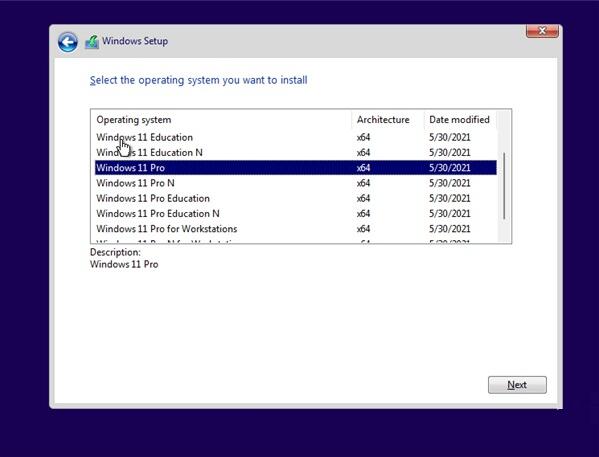
Task: Select the Windows 11 Pro Education row
Action: [x=296, y=198]
